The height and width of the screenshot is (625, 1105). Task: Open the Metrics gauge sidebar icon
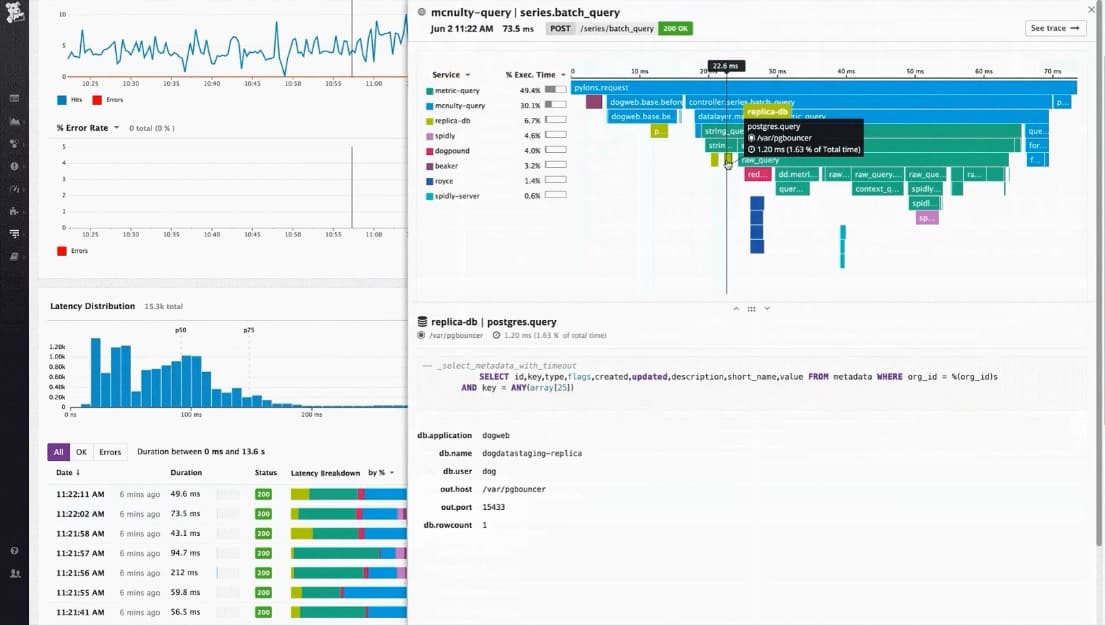click(14, 189)
